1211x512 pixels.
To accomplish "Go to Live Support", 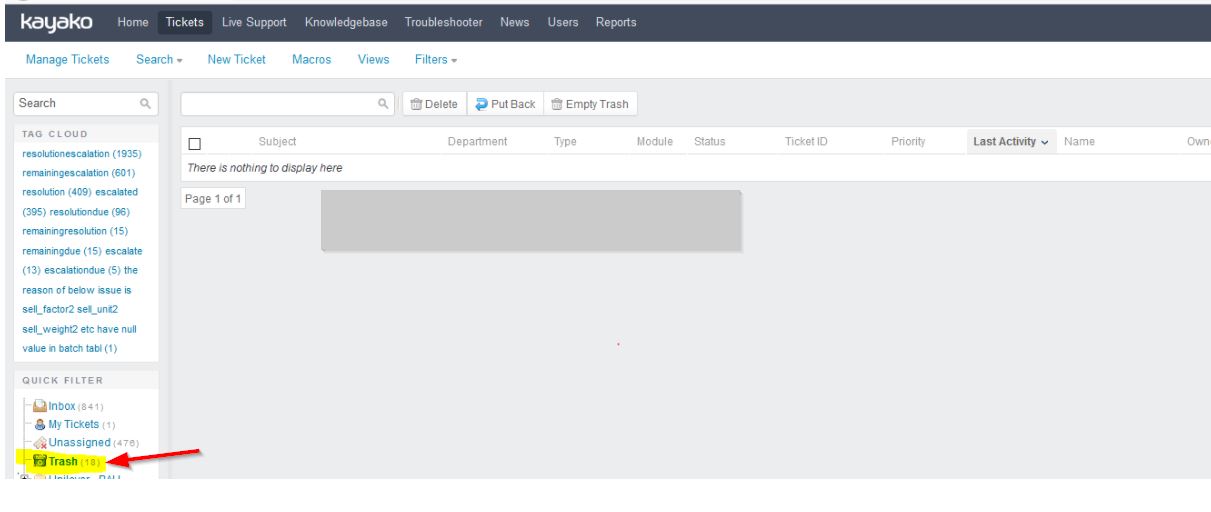I will coord(253,22).
